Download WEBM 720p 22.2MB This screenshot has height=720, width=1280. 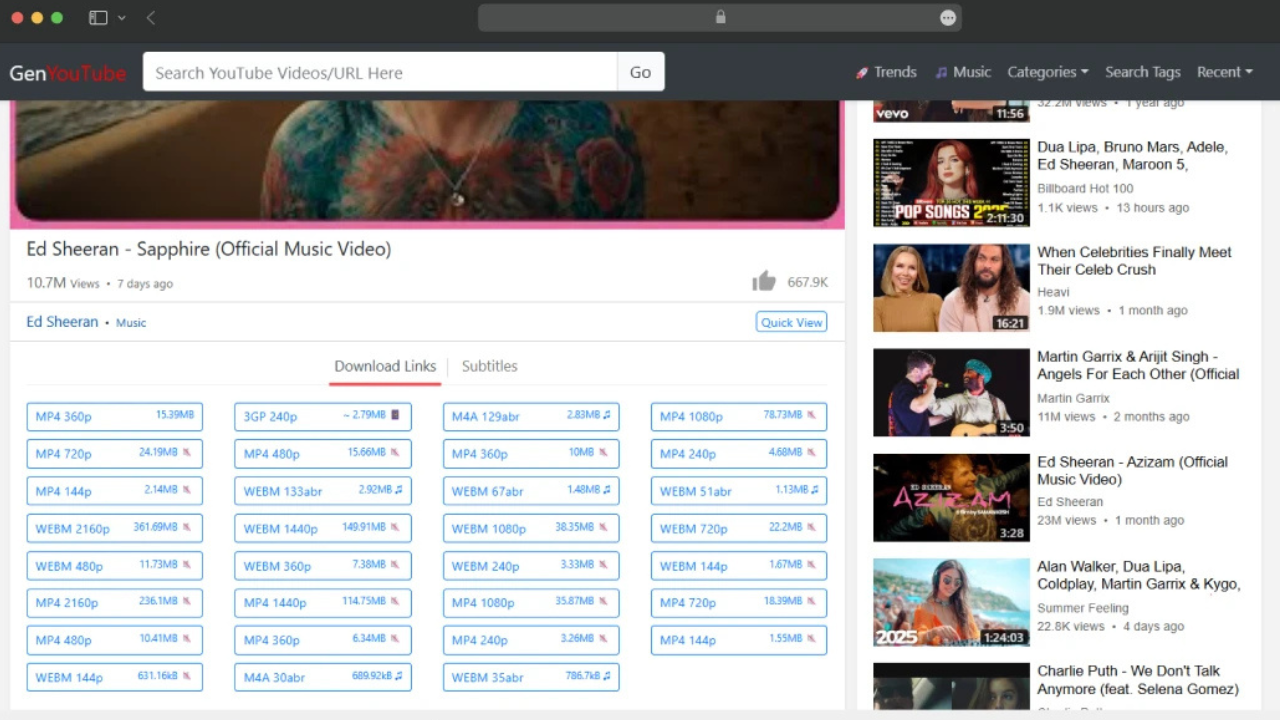tap(739, 528)
